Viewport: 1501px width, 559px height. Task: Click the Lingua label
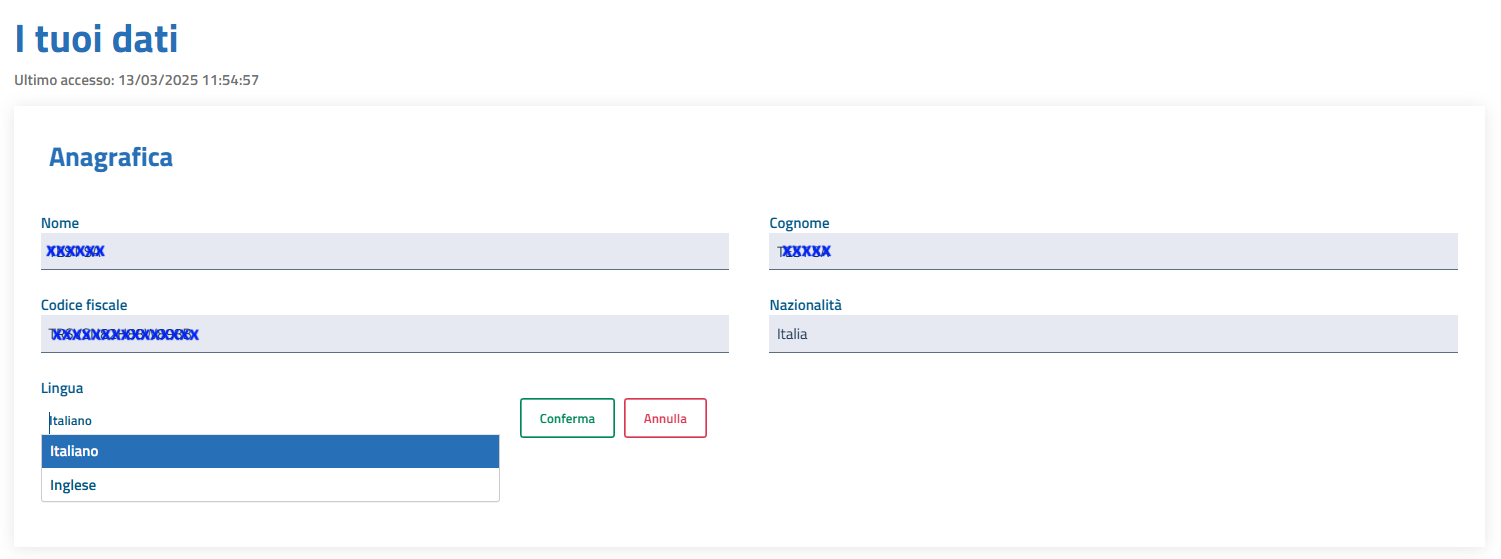click(x=62, y=387)
